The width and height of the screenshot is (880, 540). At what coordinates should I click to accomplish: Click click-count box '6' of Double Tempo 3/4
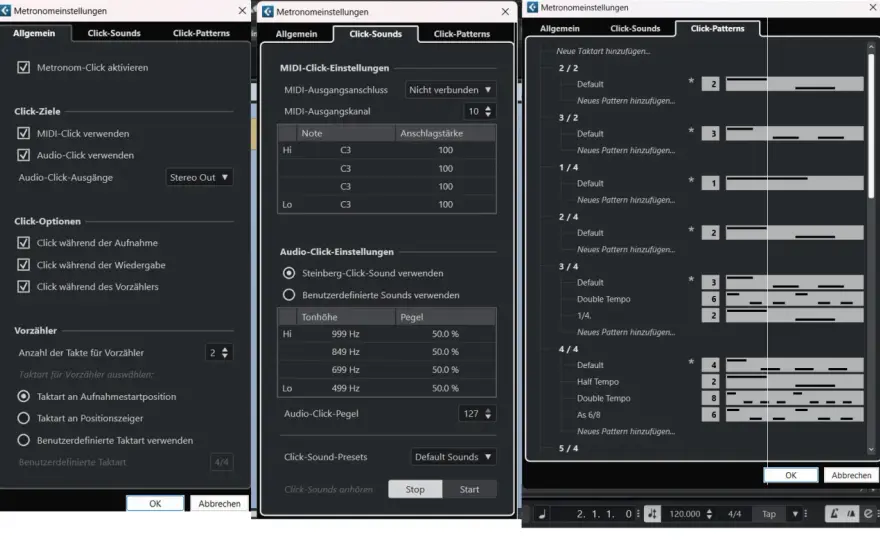(x=711, y=299)
